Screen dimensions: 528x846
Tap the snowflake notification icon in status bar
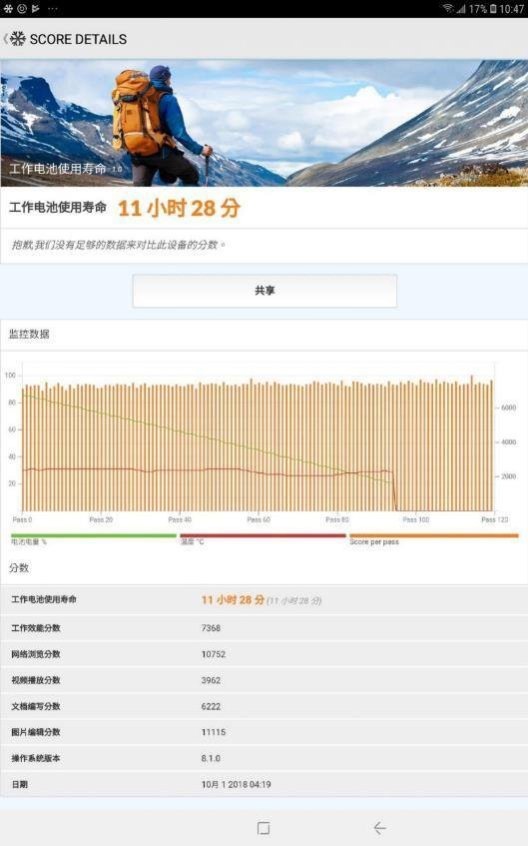click(x=8, y=9)
